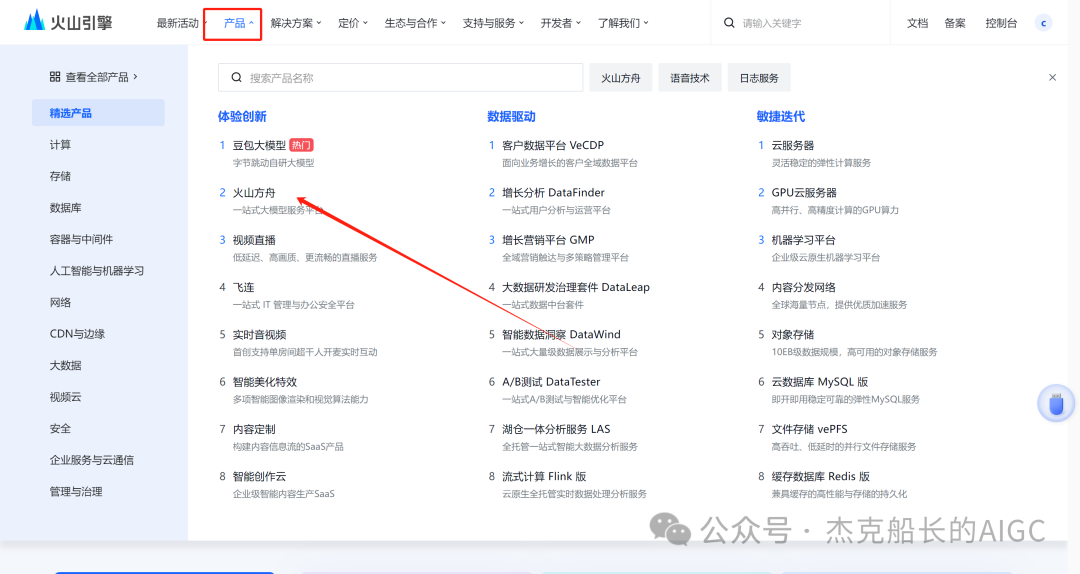
Task: Select the 视频云 category
Action: pyautogui.click(x=65, y=397)
